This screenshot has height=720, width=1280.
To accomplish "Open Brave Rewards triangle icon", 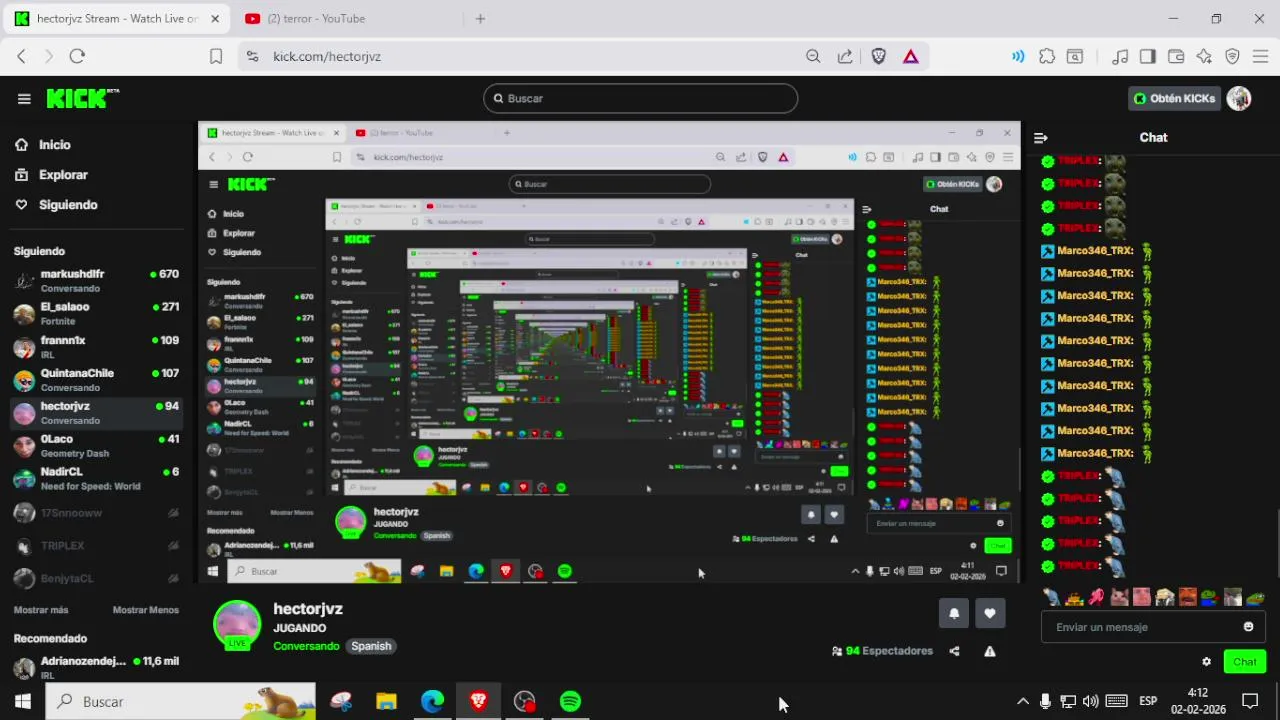I will pyautogui.click(x=911, y=57).
